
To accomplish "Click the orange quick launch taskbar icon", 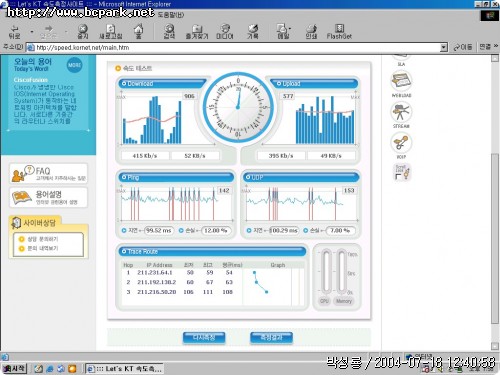I will tap(72, 369).
